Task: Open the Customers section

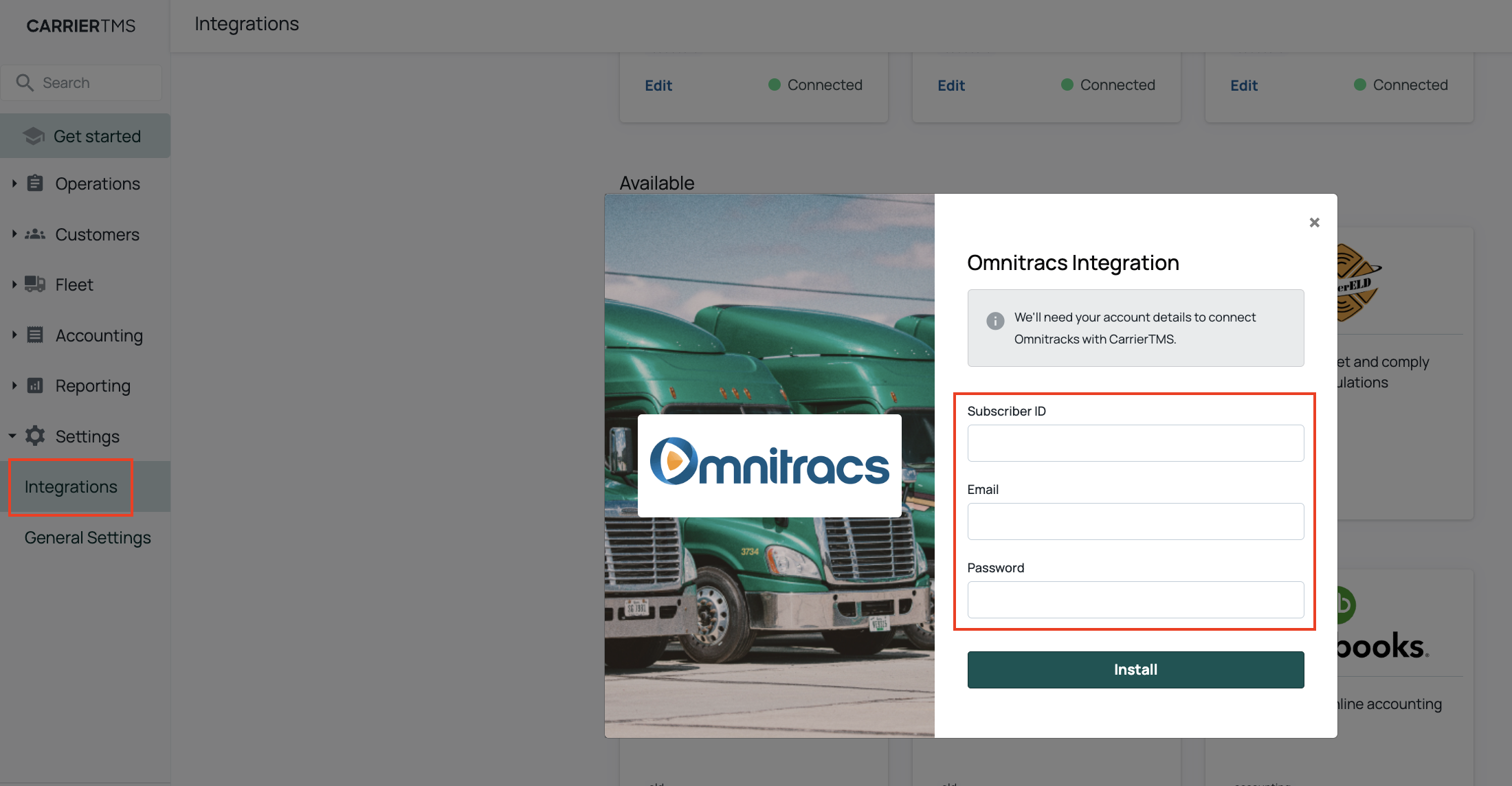Action: (x=97, y=234)
